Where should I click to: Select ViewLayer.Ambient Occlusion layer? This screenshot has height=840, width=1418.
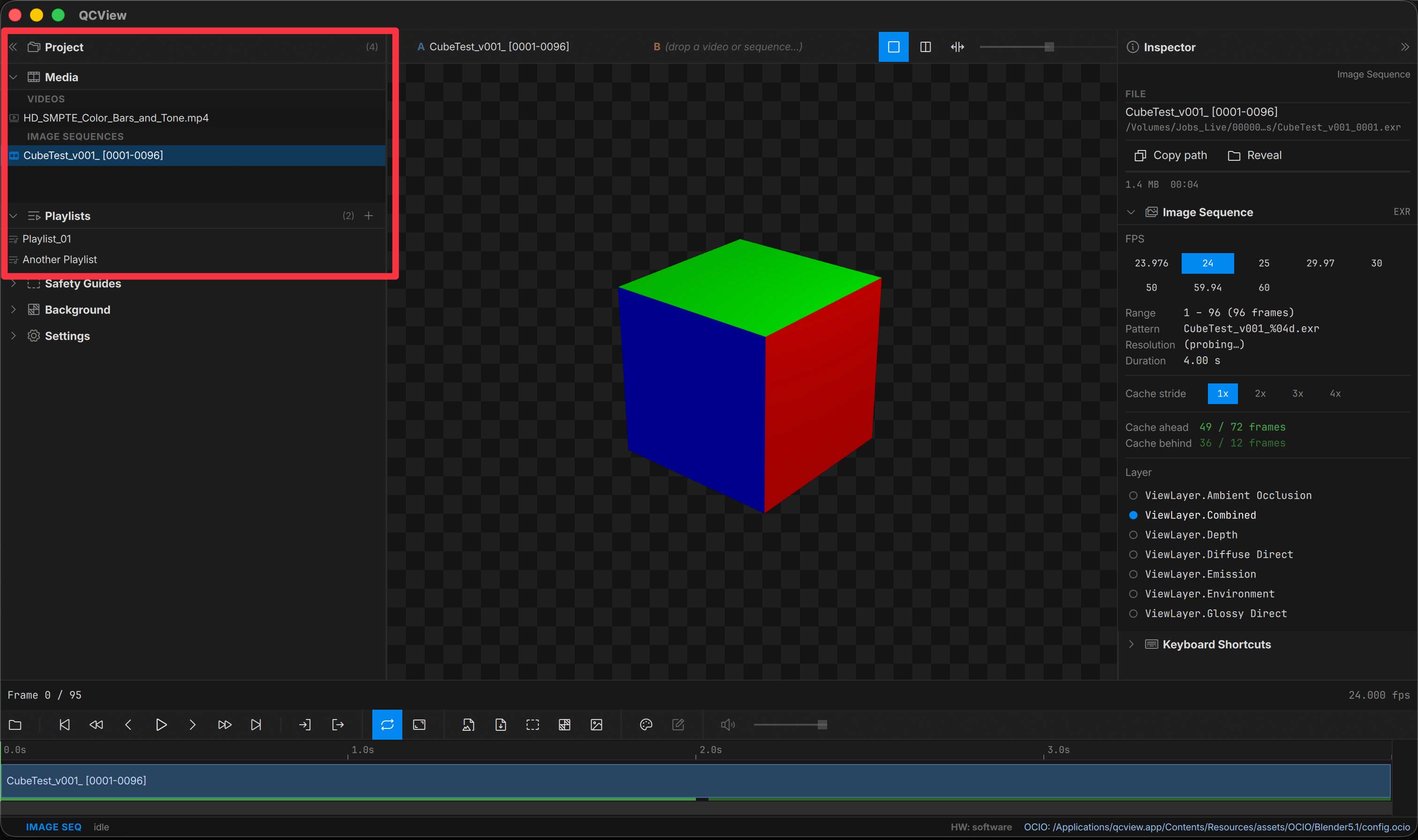click(x=1220, y=495)
